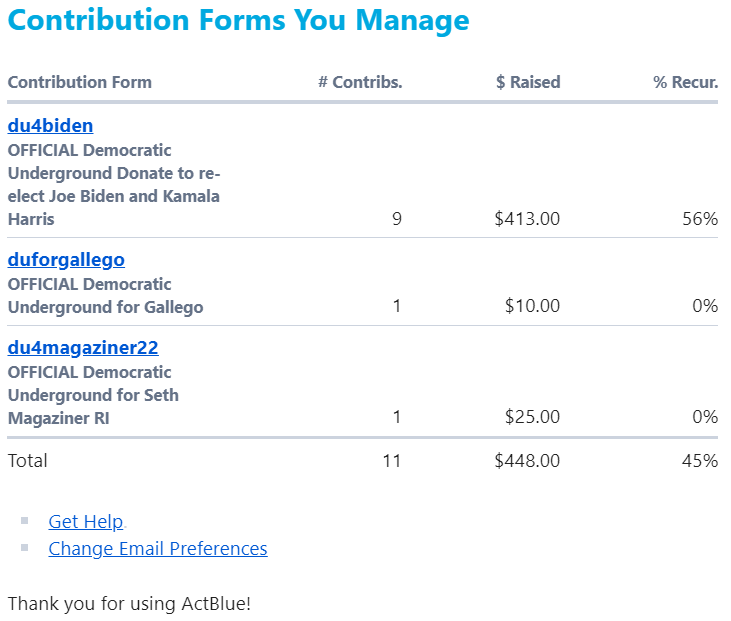The image size is (731, 621).
Task: Select the $448.00 total raised
Action: [x=527, y=461]
